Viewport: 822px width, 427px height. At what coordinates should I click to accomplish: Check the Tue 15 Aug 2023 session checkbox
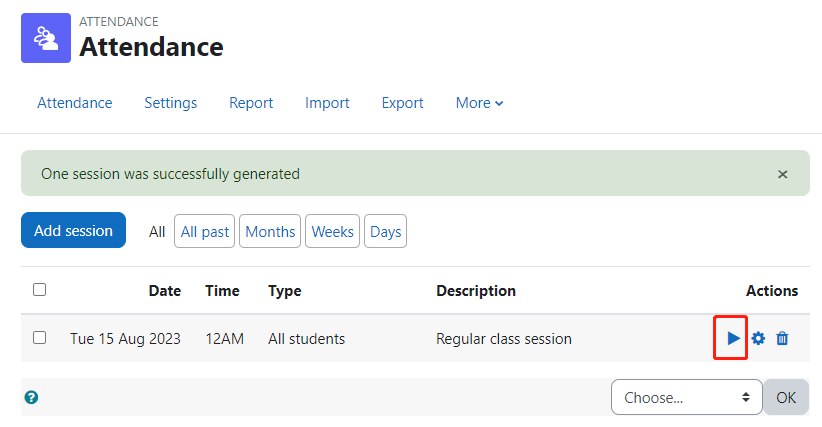39,337
